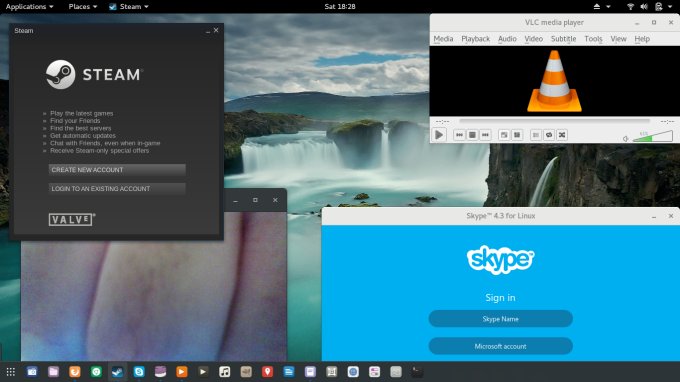Open the terminal icon in taskbar
The width and height of the screenshot is (680, 382).
417,372
